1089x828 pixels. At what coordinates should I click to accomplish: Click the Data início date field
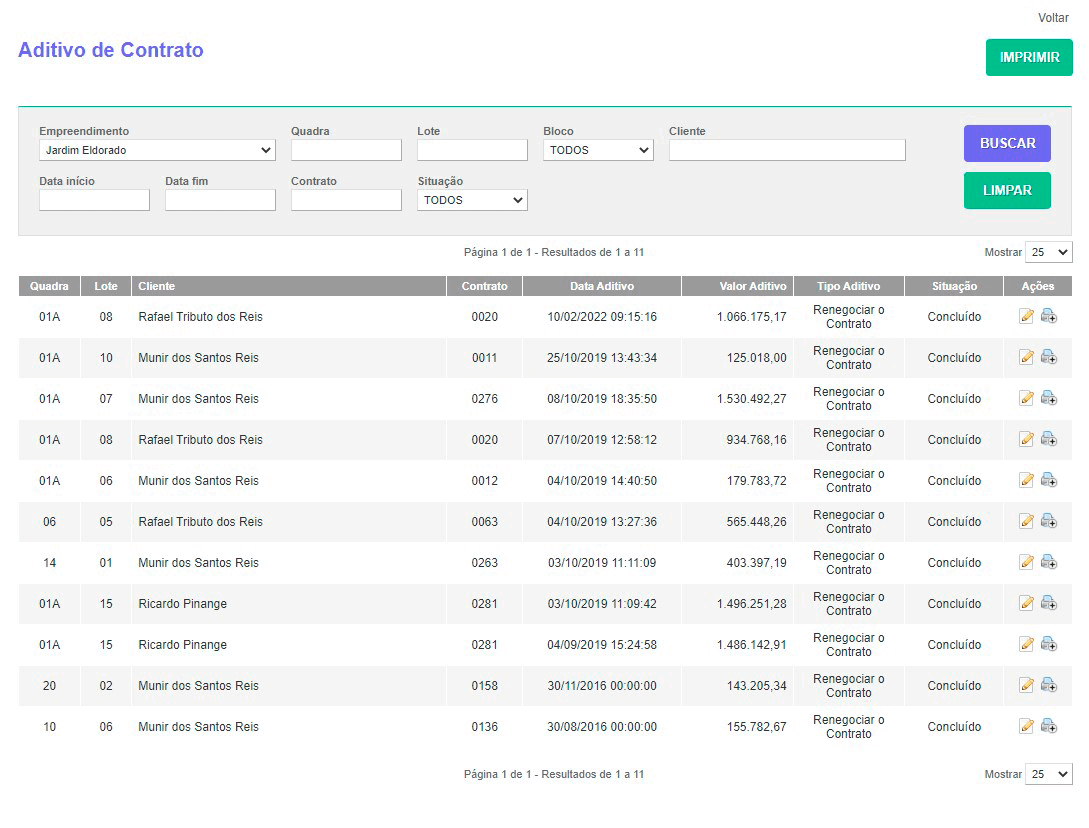coord(94,200)
